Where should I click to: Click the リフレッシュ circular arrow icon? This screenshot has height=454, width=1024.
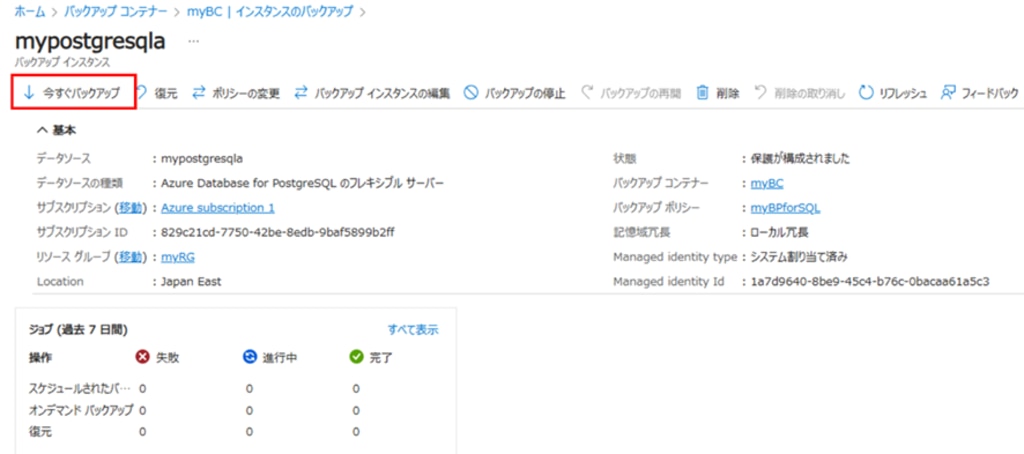[866, 93]
